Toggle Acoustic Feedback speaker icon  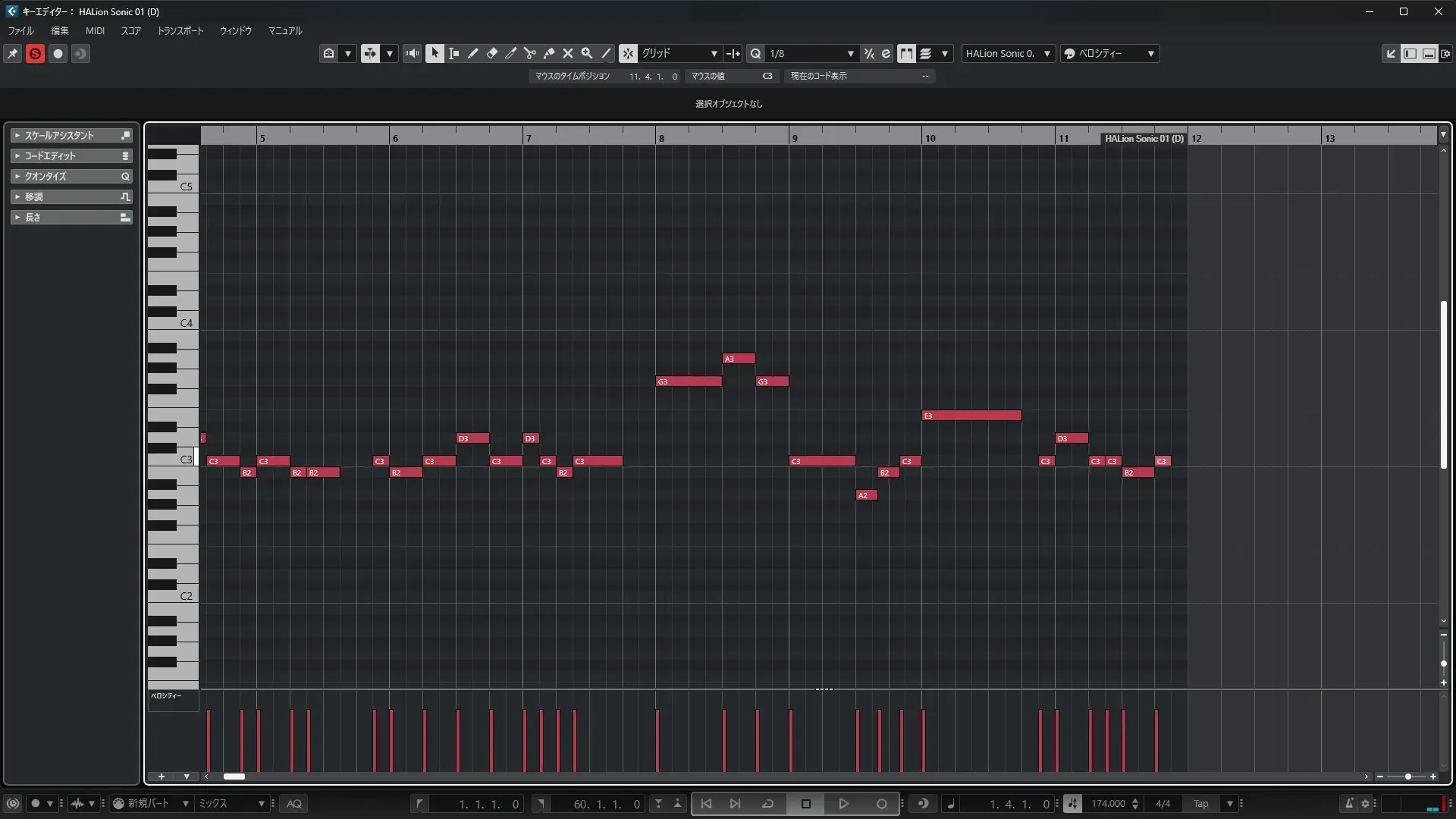(x=412, y=53)
